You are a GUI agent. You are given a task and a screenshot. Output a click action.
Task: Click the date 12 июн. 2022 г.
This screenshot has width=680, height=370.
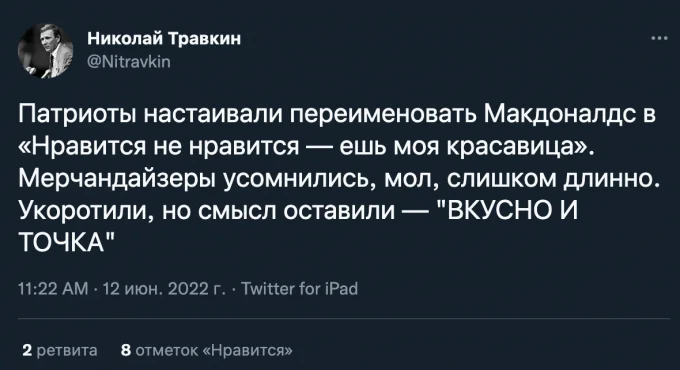[x=164, y=289]
